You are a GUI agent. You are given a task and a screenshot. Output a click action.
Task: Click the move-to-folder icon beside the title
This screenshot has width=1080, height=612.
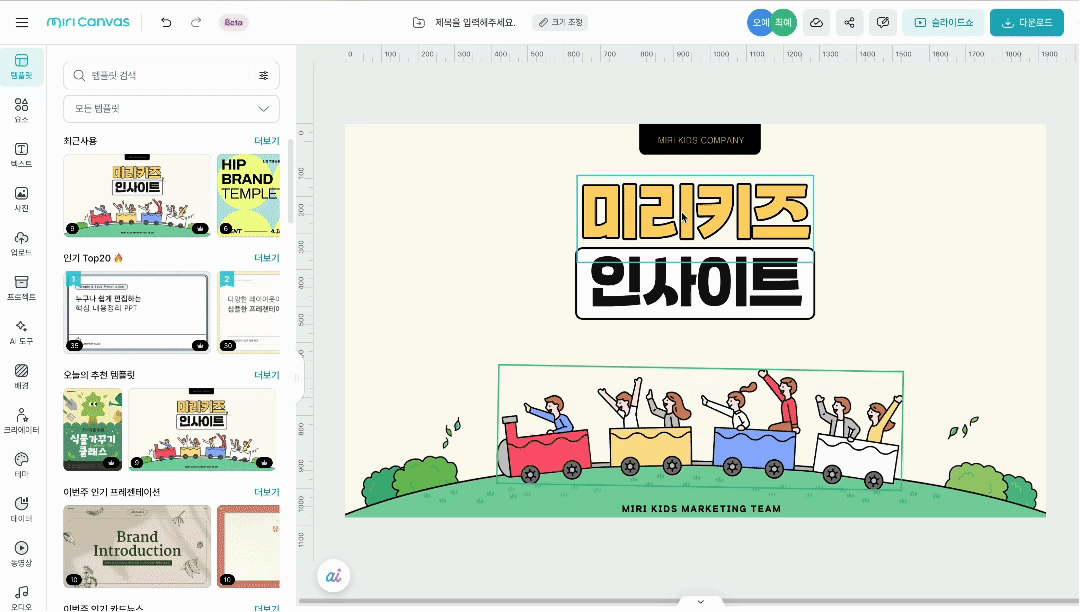tap(419, 23)
